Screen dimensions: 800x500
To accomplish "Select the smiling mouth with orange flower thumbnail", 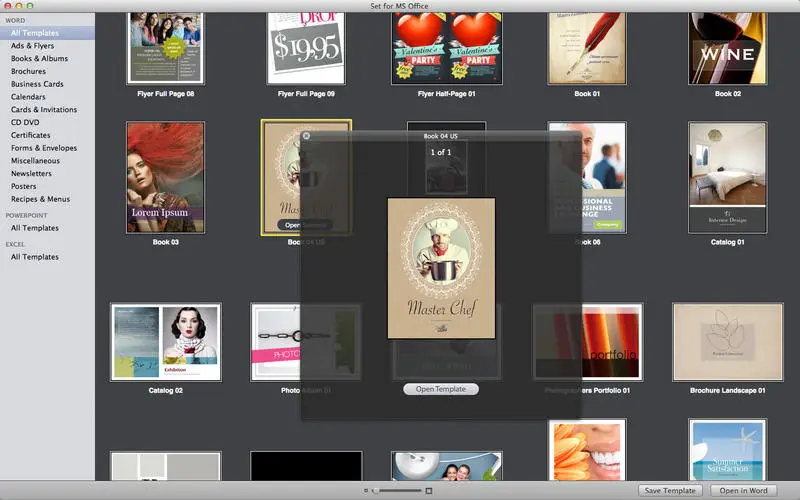I will [x=587, y=450].
